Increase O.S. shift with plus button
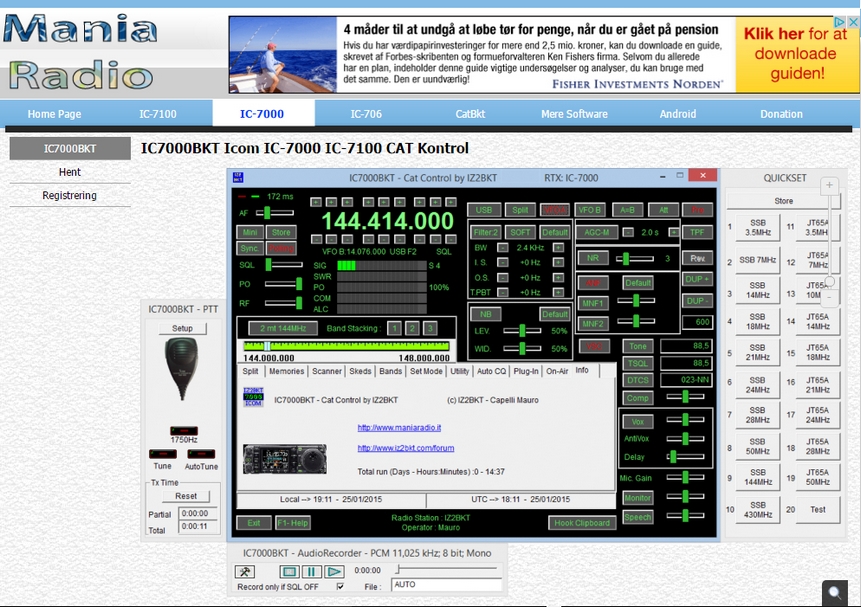Screen dimensions: 861x607 pyautogui.click(x=558, y=277)
